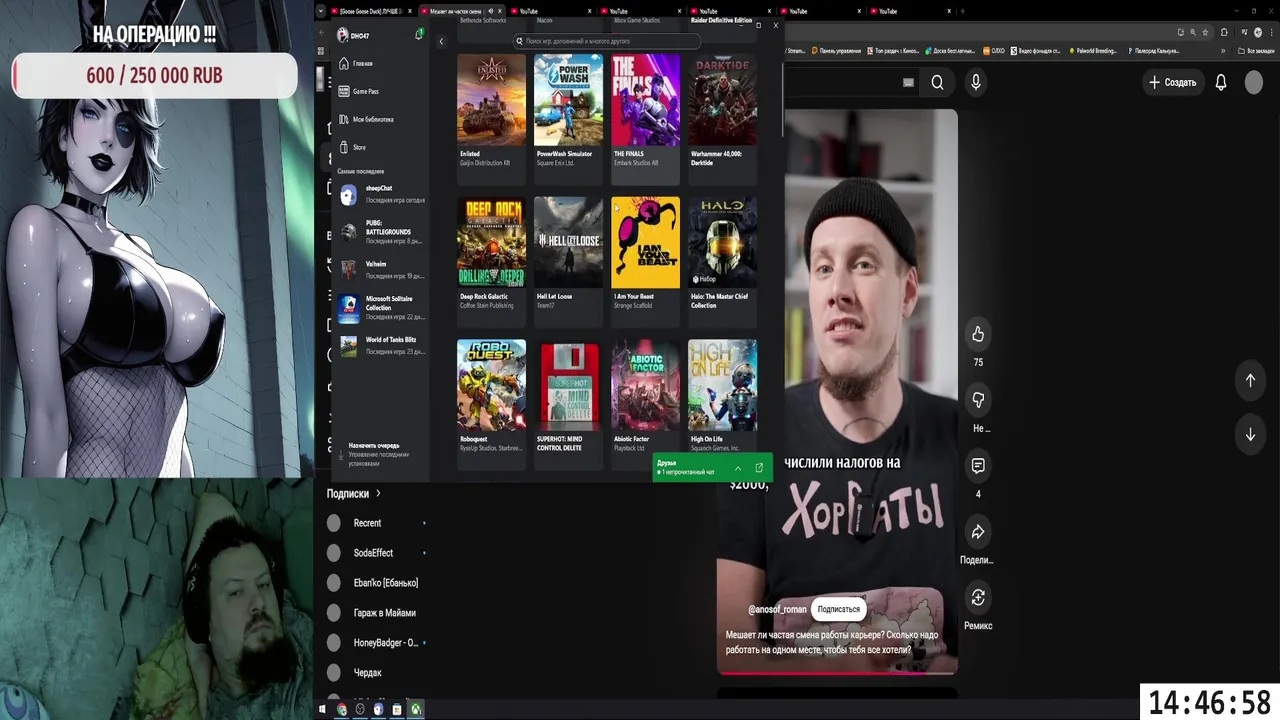Open Чердак channel in subscriptions
The height and width of the screenshot is (720, 1280).
click(x=377, y=673)
